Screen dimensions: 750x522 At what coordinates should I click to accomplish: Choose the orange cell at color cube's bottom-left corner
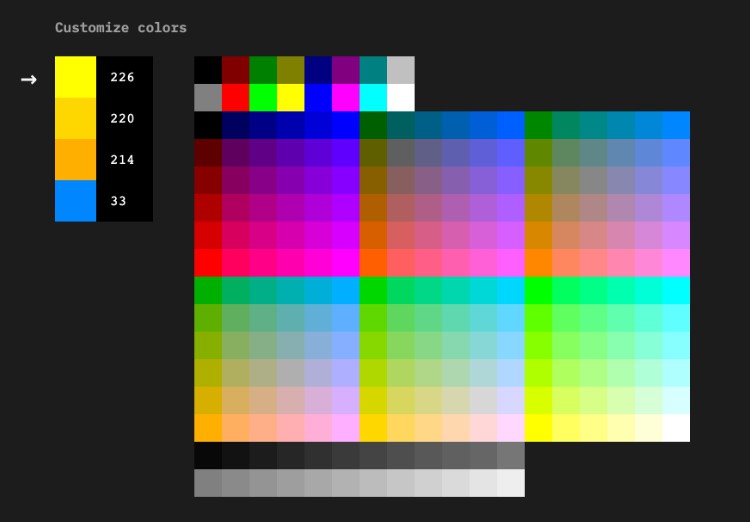pyautogui.click(x=208, y=428)
